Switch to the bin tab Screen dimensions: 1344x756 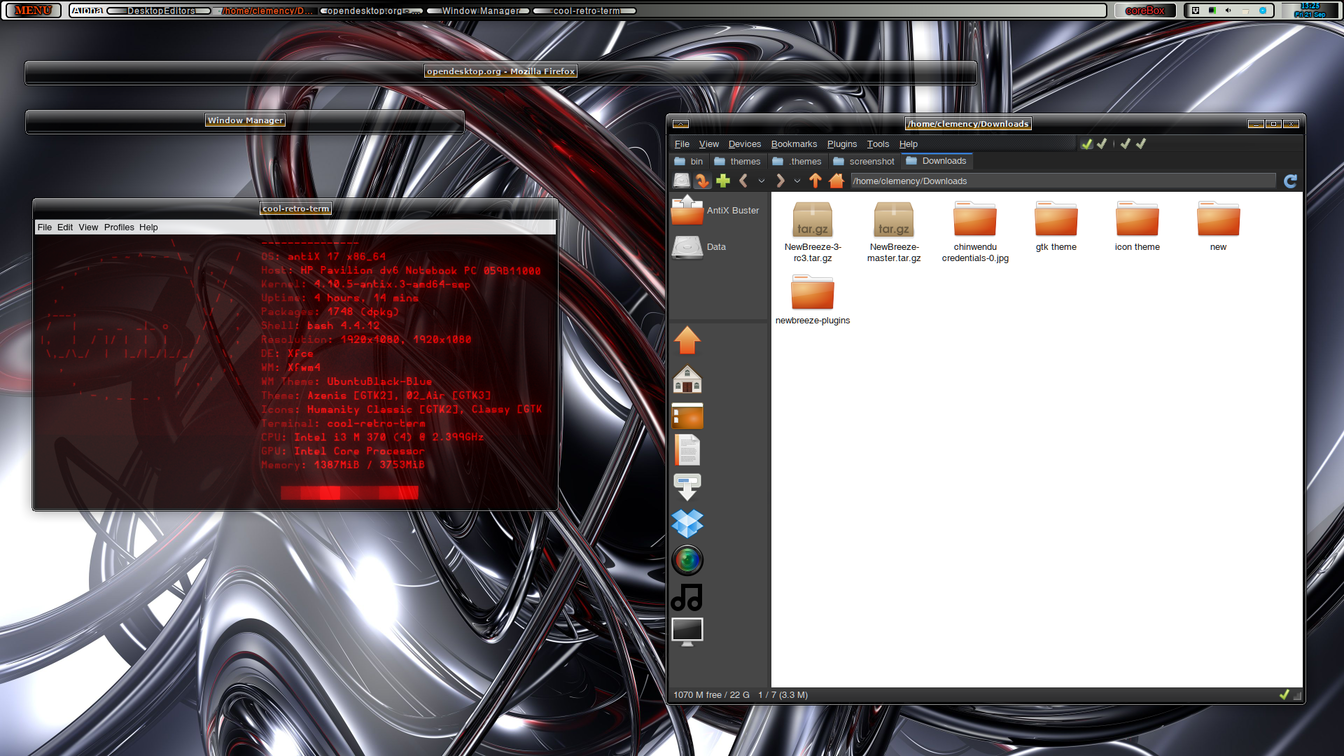[x=689, y=161]
